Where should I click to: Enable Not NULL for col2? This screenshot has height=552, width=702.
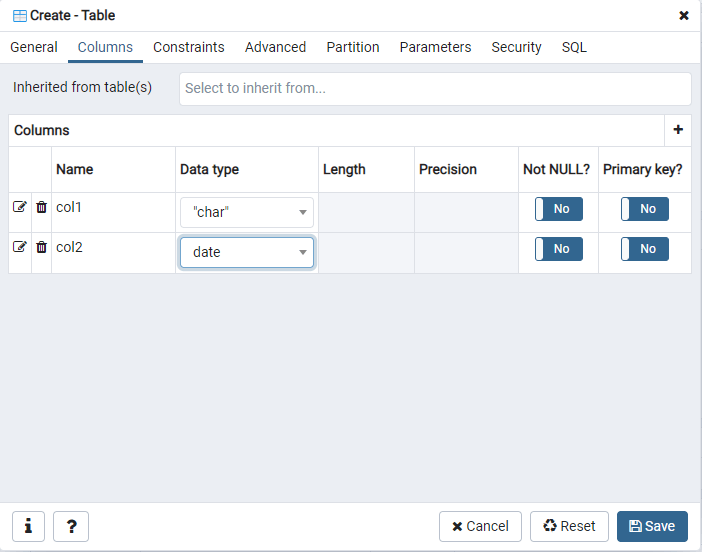point(558,249)
